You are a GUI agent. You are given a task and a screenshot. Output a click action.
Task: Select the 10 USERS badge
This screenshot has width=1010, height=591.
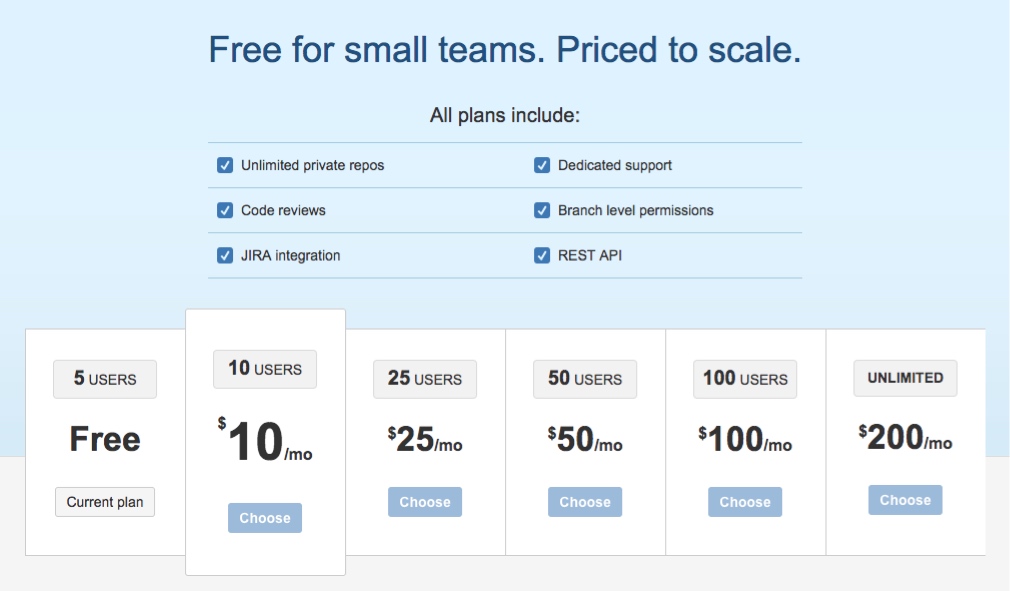click(x=265, y=370)
